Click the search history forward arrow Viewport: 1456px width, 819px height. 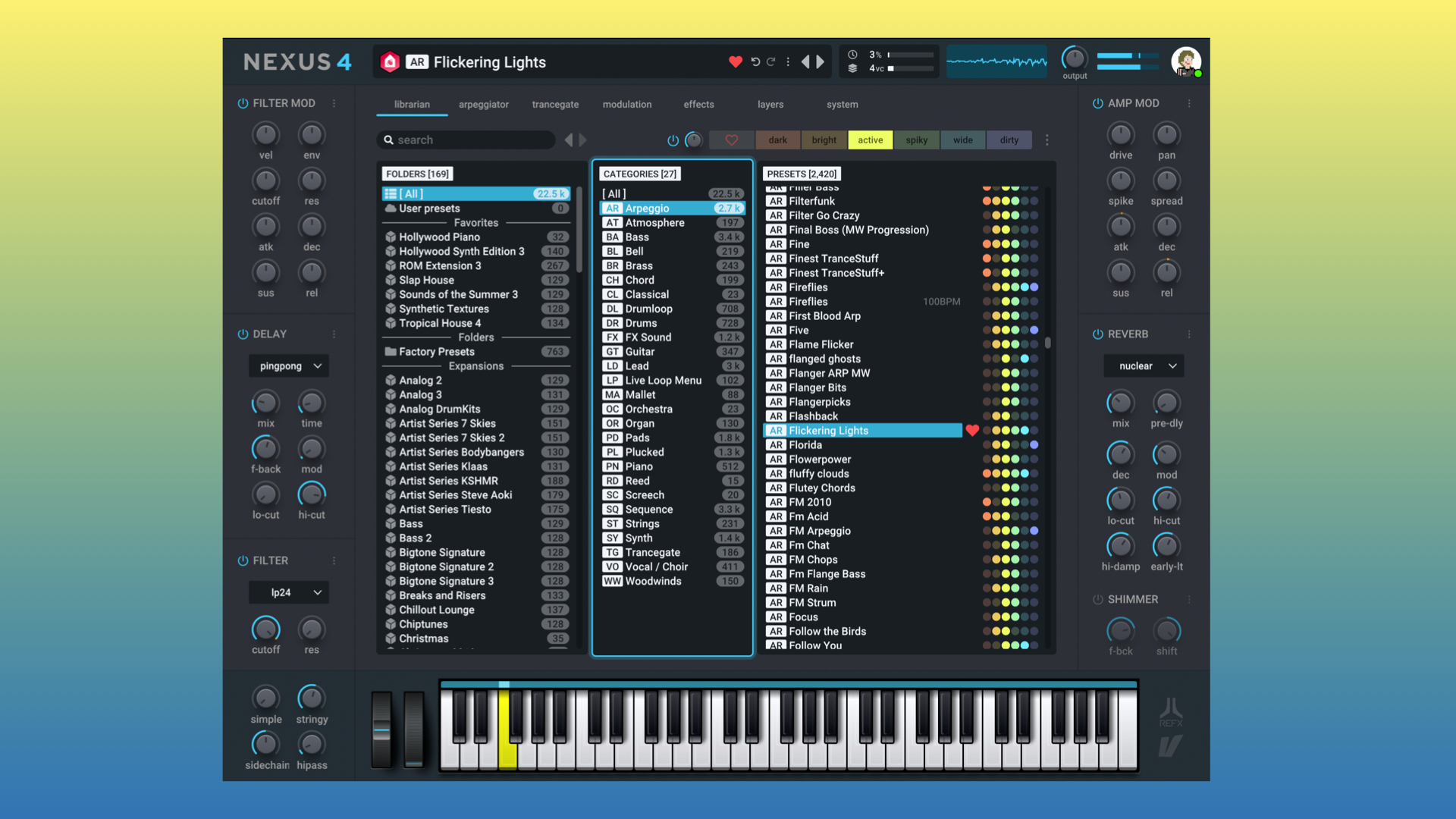(582, 140)
